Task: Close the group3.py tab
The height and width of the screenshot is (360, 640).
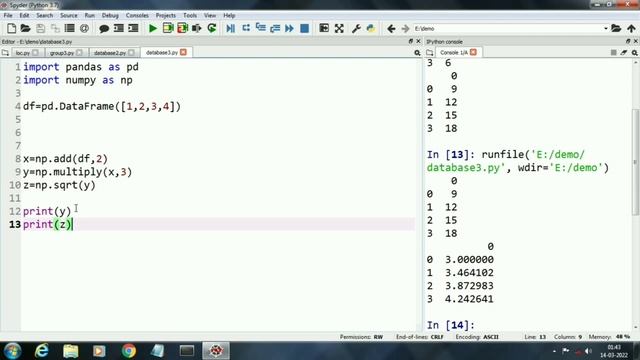Action: point(79,53)
